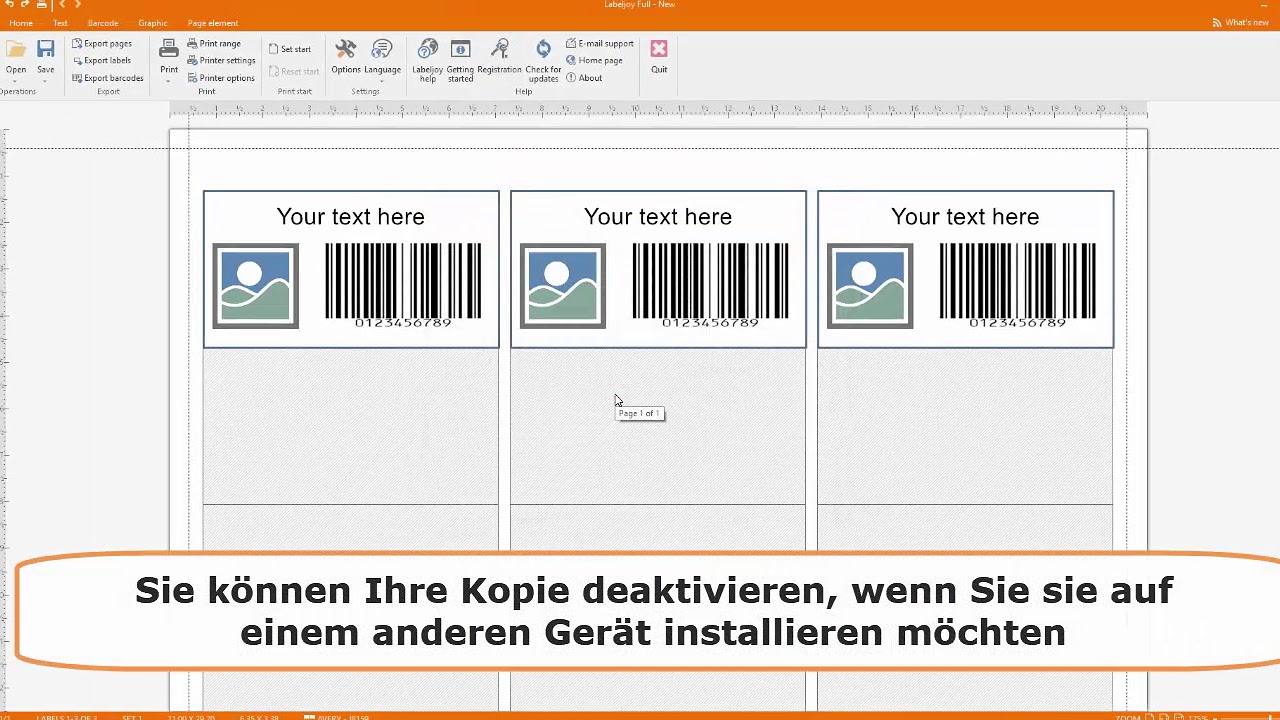Screen dimensions: 1280x720
Task: Click What's new in title area
Action: click(1240, 23)
